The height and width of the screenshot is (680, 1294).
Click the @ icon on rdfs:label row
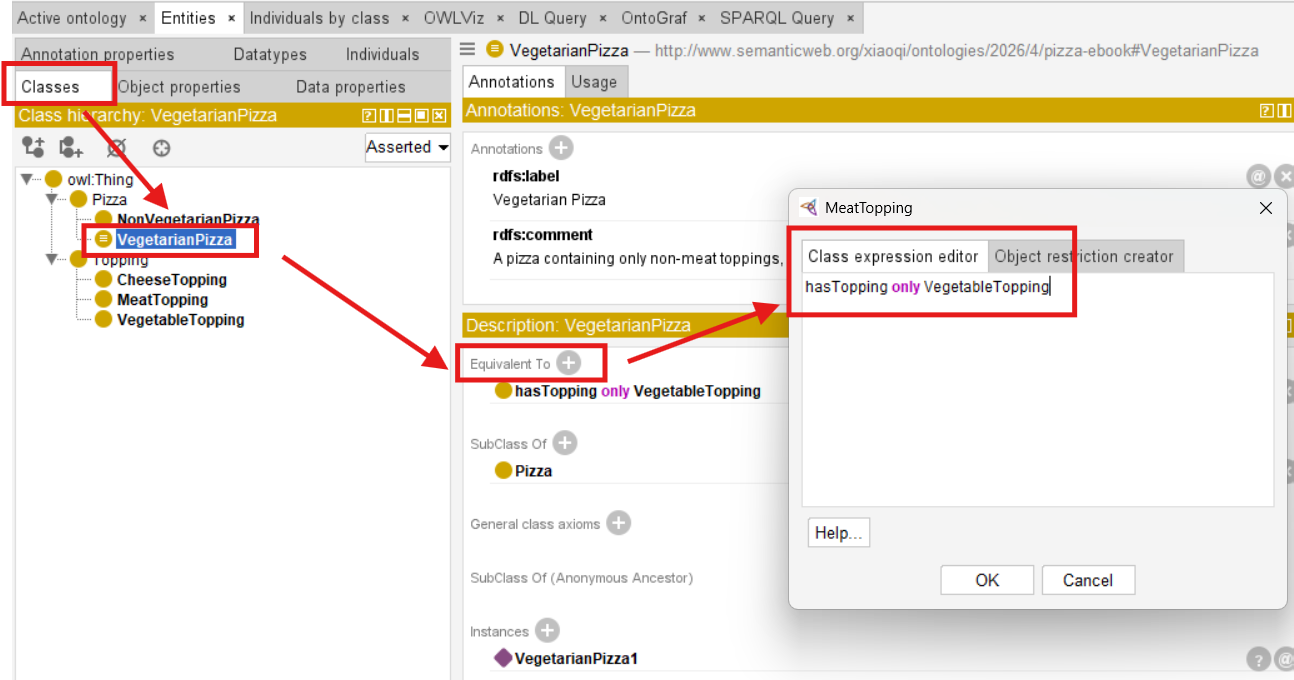coord(1258,177)
